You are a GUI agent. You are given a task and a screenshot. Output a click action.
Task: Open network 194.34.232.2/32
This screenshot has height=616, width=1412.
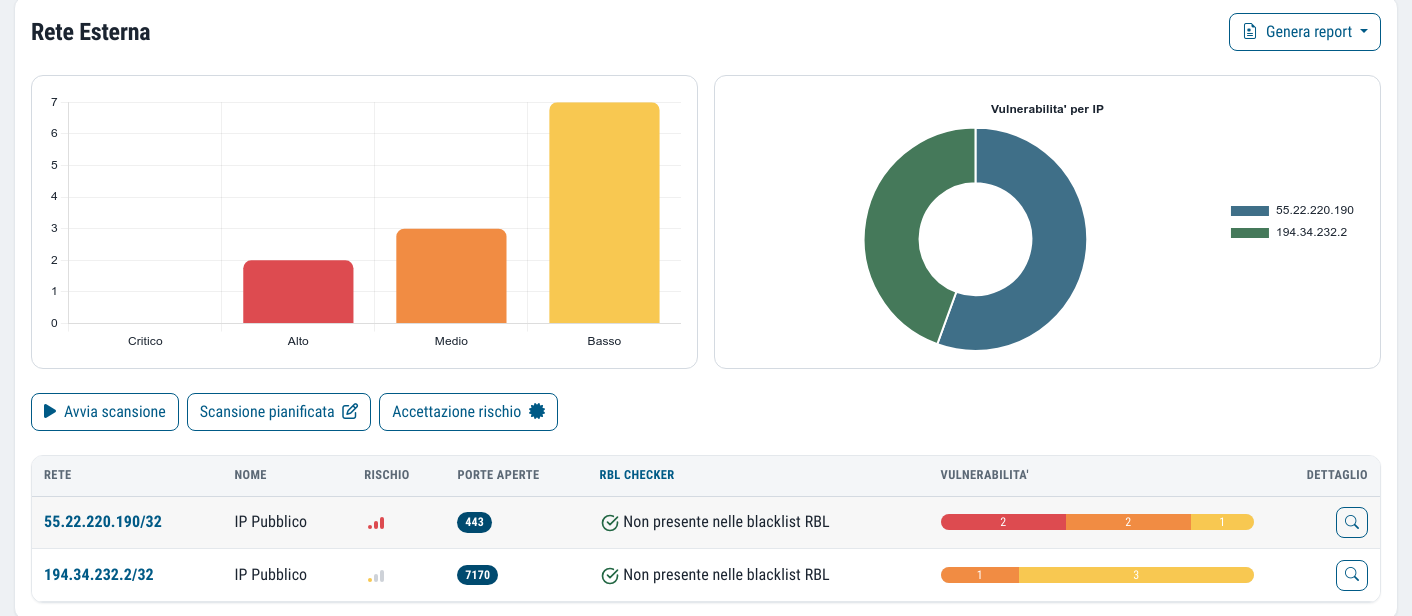click(x=99, y=575)
